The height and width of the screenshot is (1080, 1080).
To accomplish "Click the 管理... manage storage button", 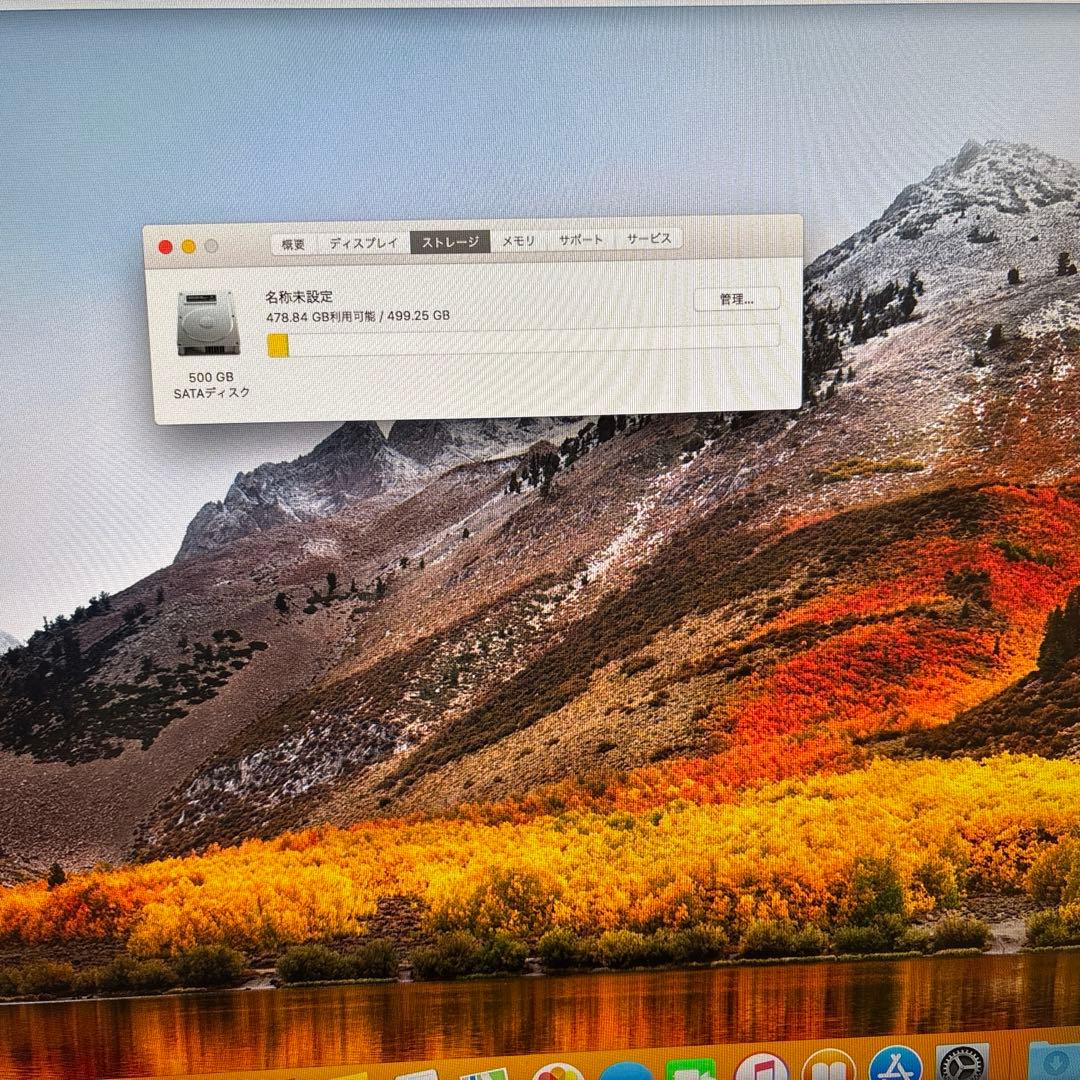I will click(x=737, y=299).
